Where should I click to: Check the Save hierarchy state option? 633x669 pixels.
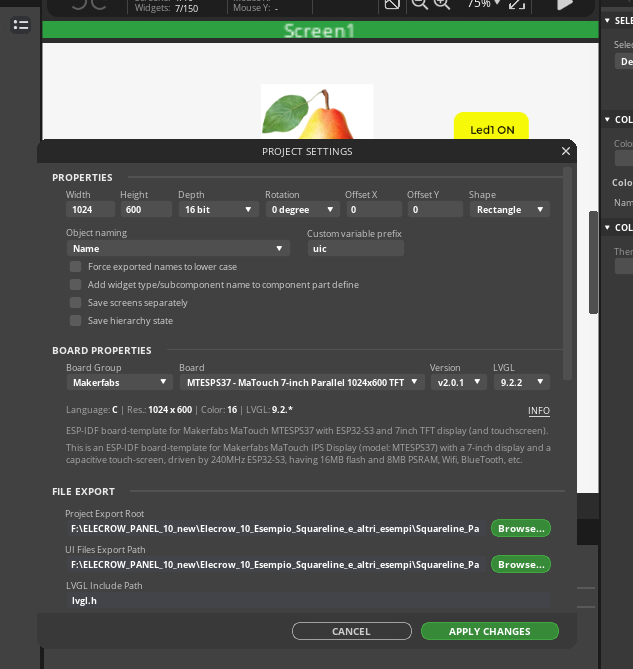tap(75, 321)
